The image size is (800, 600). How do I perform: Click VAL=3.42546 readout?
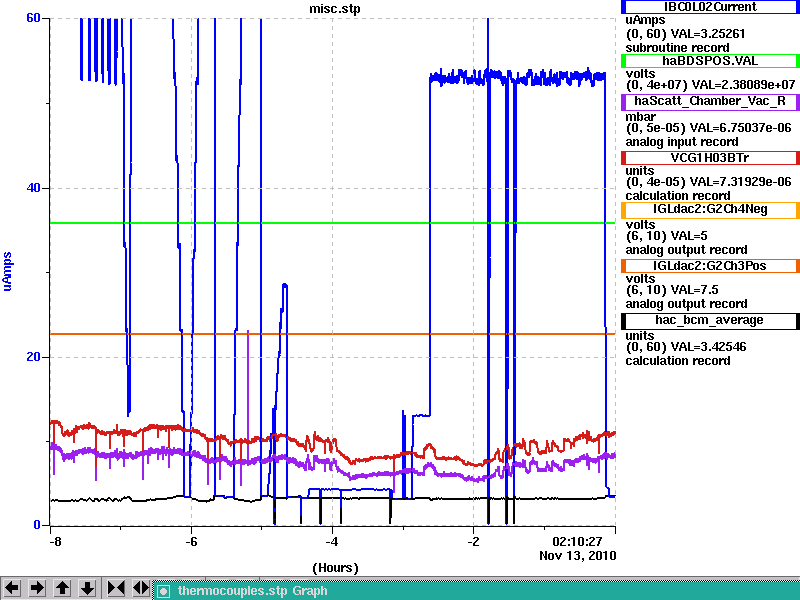(x=708, y=347)
